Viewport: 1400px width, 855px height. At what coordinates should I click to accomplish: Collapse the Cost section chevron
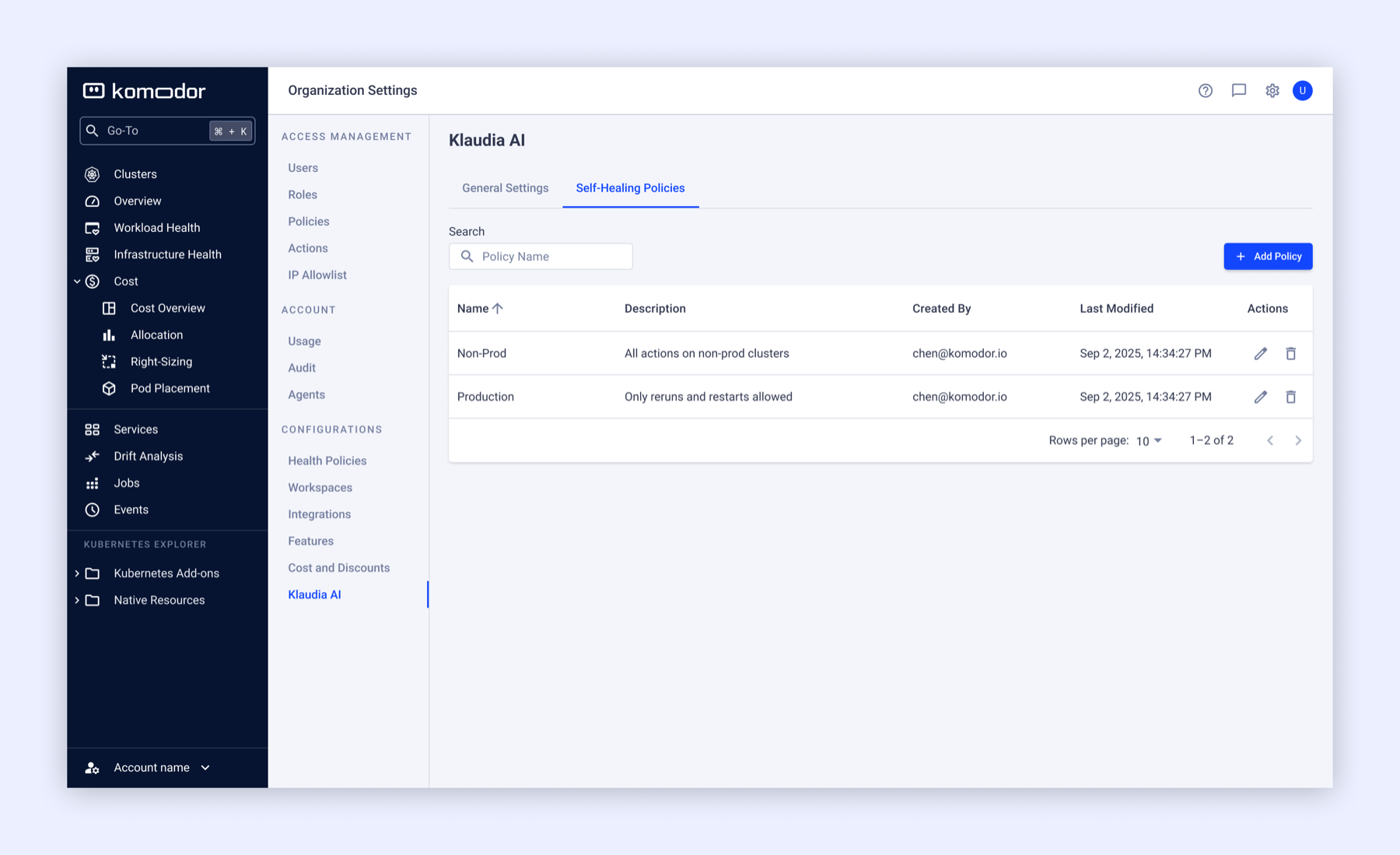click(77, 282)
